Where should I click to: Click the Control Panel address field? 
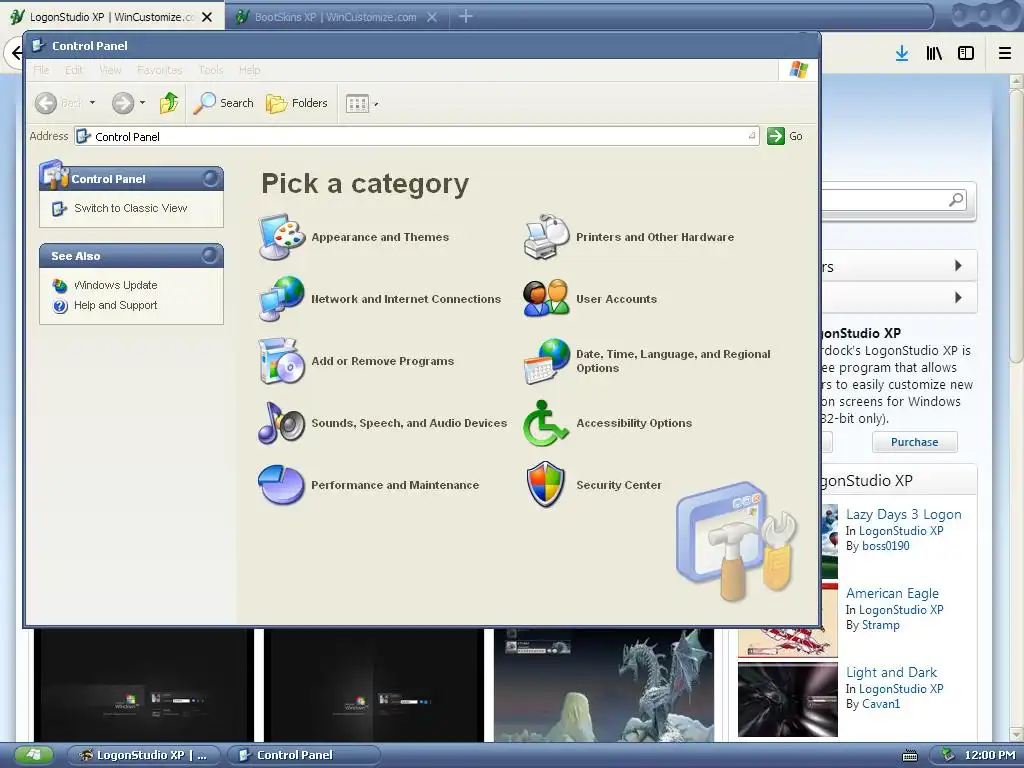pyautogui.click(x=417, y=136)
